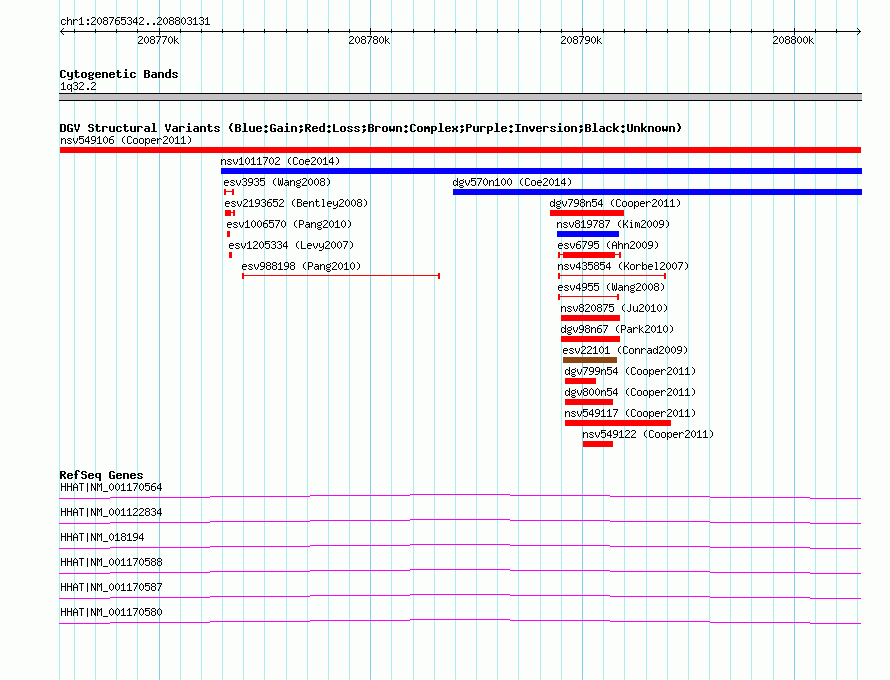Click the chr1:208765342..208803131 coordinates text
Image resolution: width=890 pixels, height=680 pixels.
135,21
